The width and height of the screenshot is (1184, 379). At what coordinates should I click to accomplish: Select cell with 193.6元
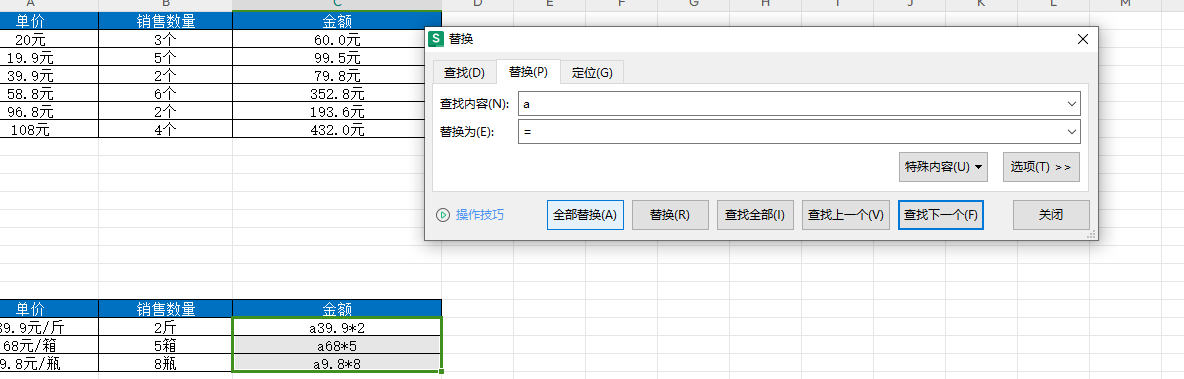[337, 111]
